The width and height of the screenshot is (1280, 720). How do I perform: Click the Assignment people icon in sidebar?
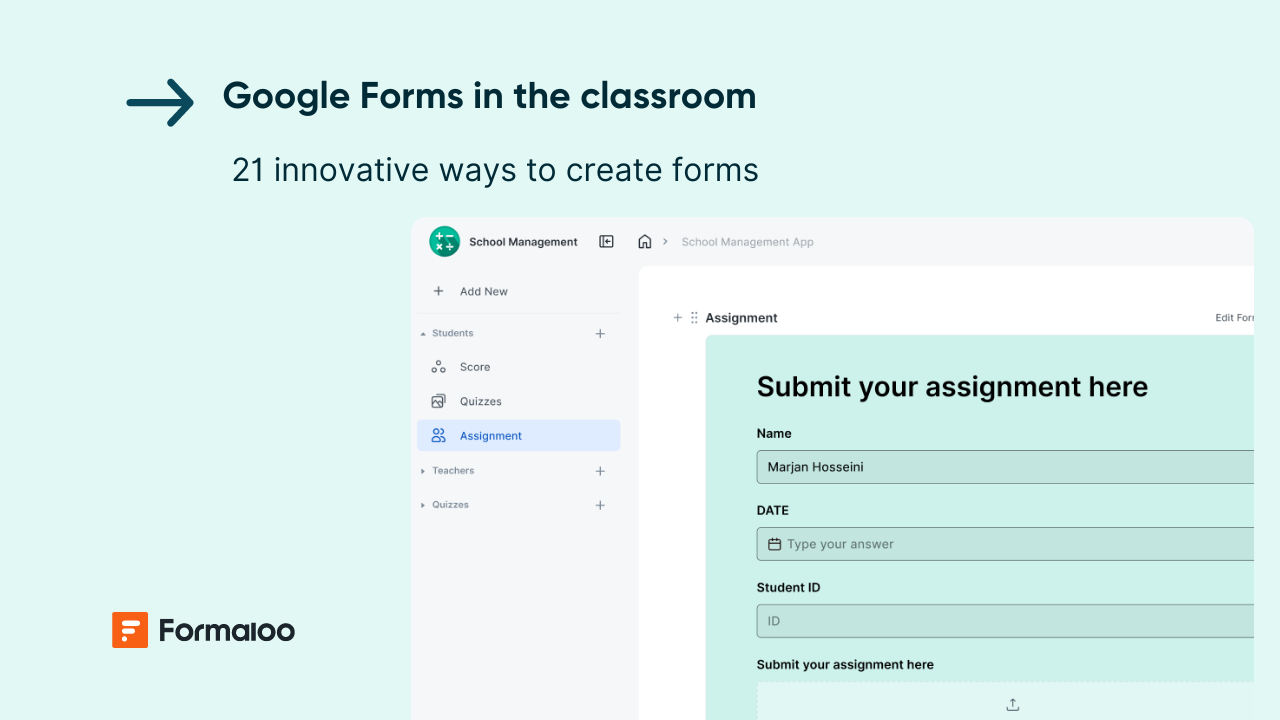(x=438, y=435)
